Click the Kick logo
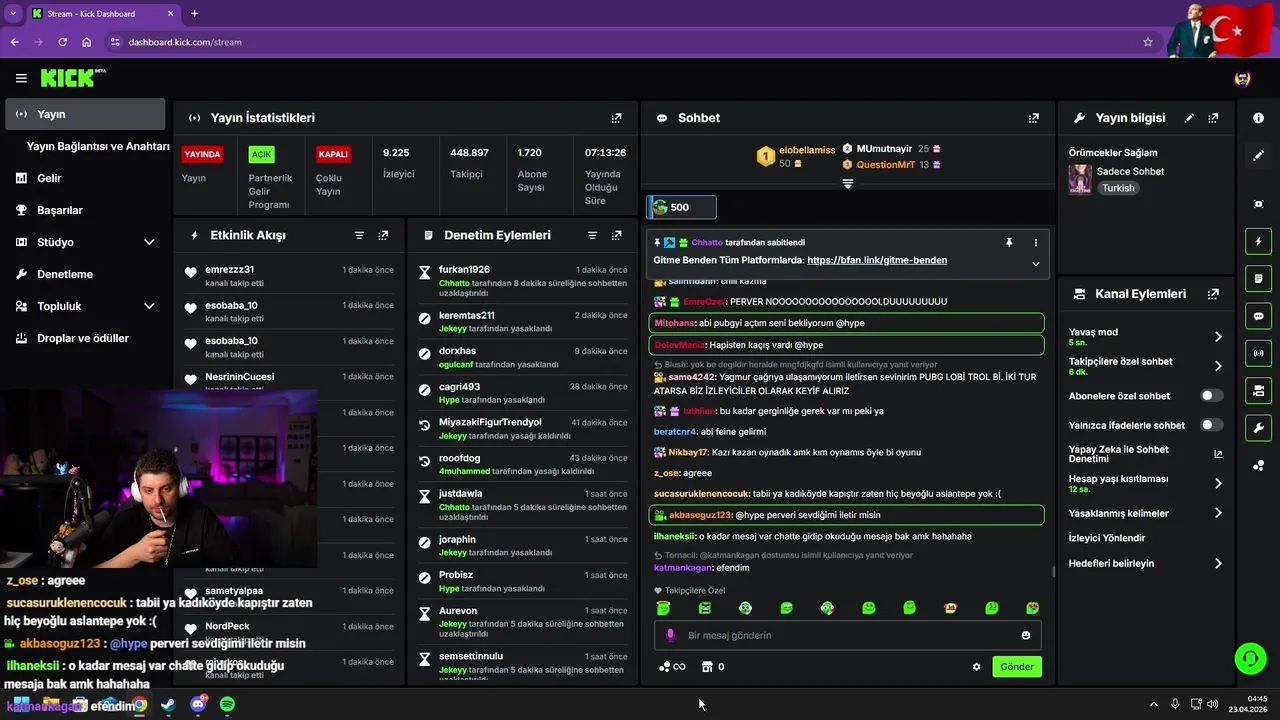The height and width of the screenshot is (720, 1280). coord(72,78)
